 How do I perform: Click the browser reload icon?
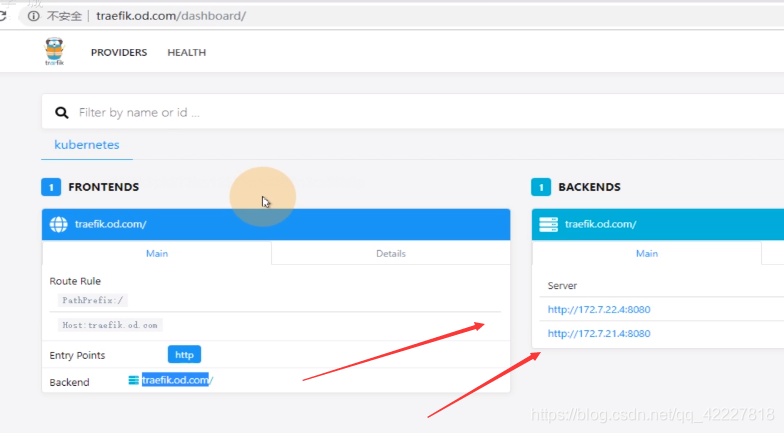(2, 16)
